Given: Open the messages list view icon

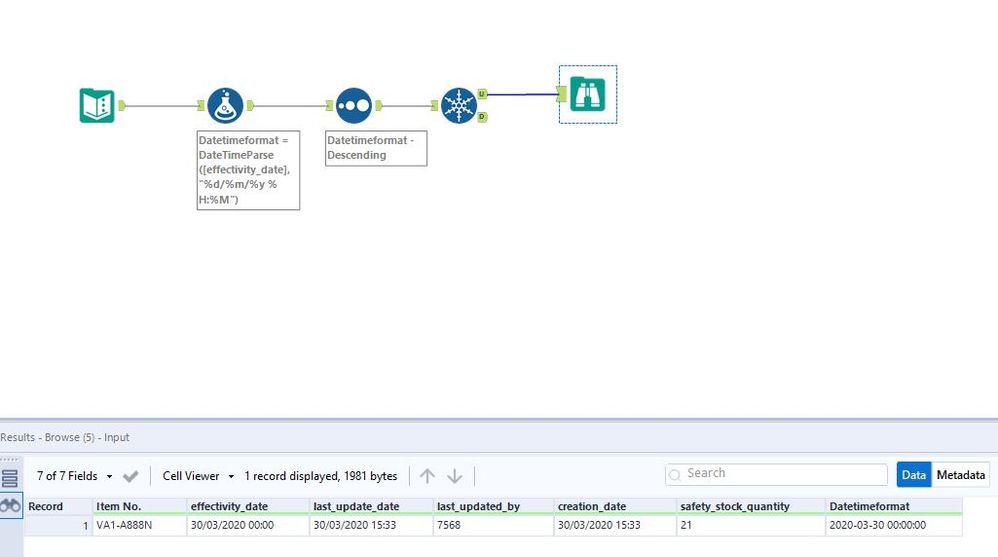Looking at the screenshot, I should tap(10, 478).
